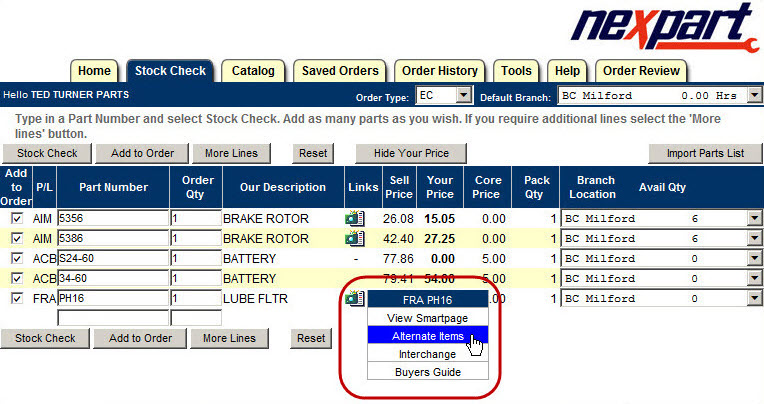This screenshot has height=404, width=764.
Task: Open links icon for part PH16
Action: (354, 298)
